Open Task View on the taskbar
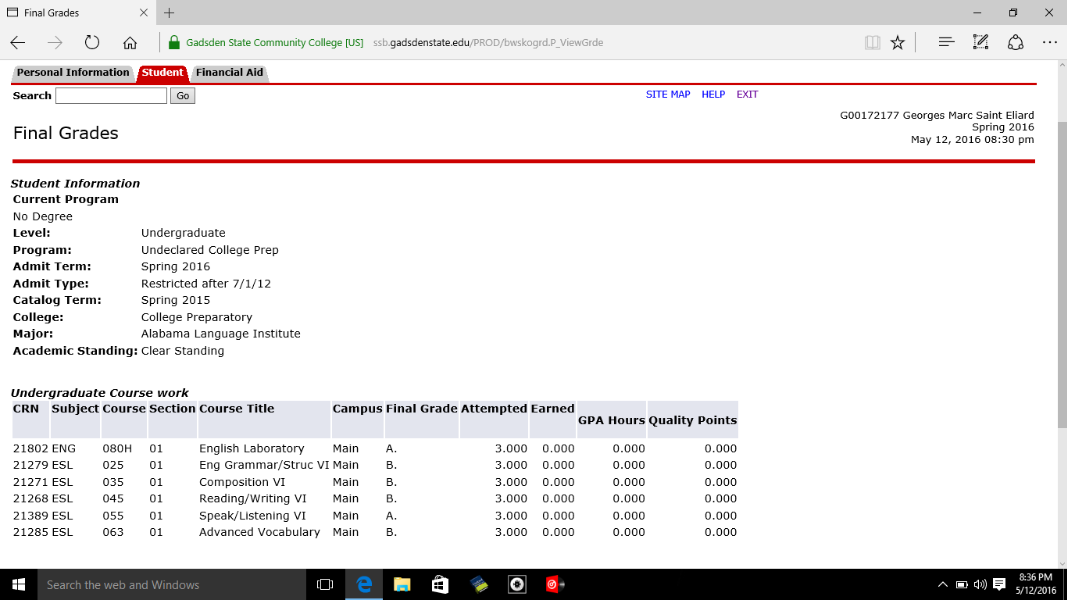The image size is (1067, 600). pos(325,584)
